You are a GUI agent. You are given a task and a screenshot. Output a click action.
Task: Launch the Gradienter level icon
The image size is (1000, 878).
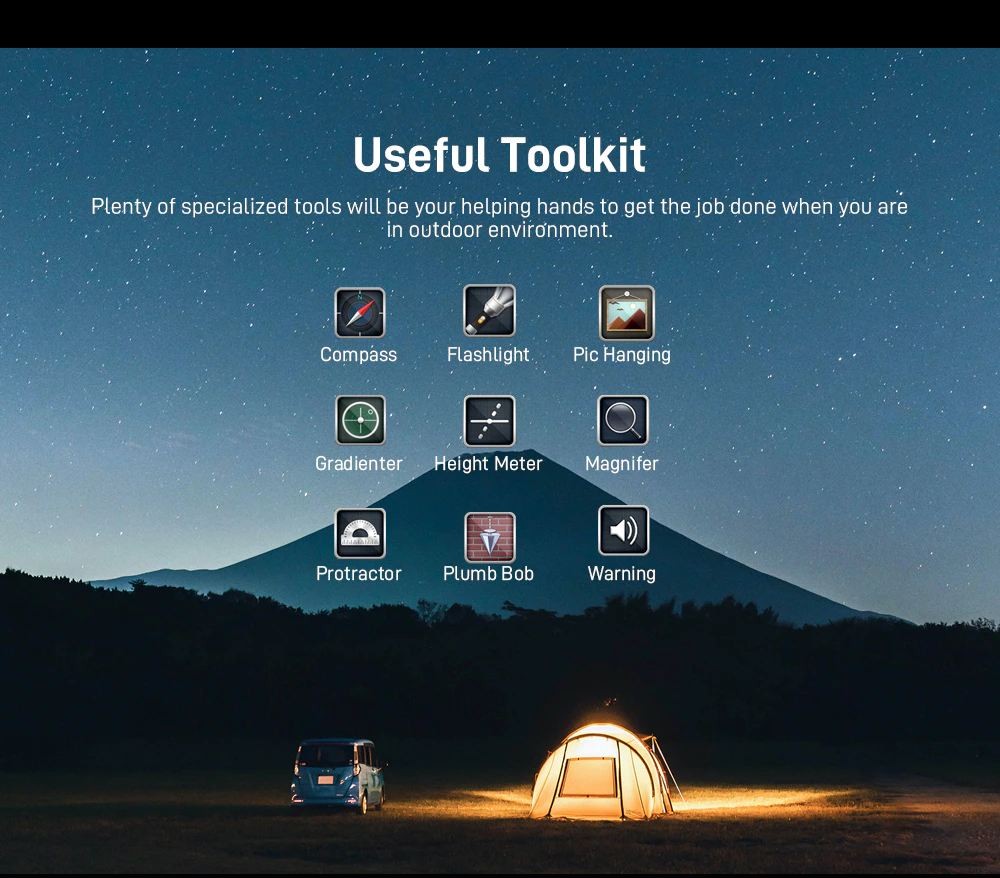click(x=360, y=420)
